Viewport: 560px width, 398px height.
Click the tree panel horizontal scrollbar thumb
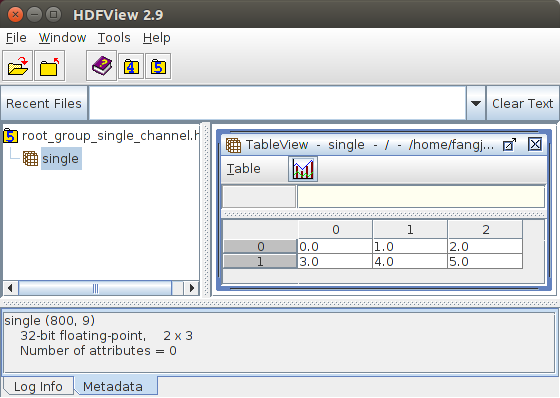click(95, 288)
